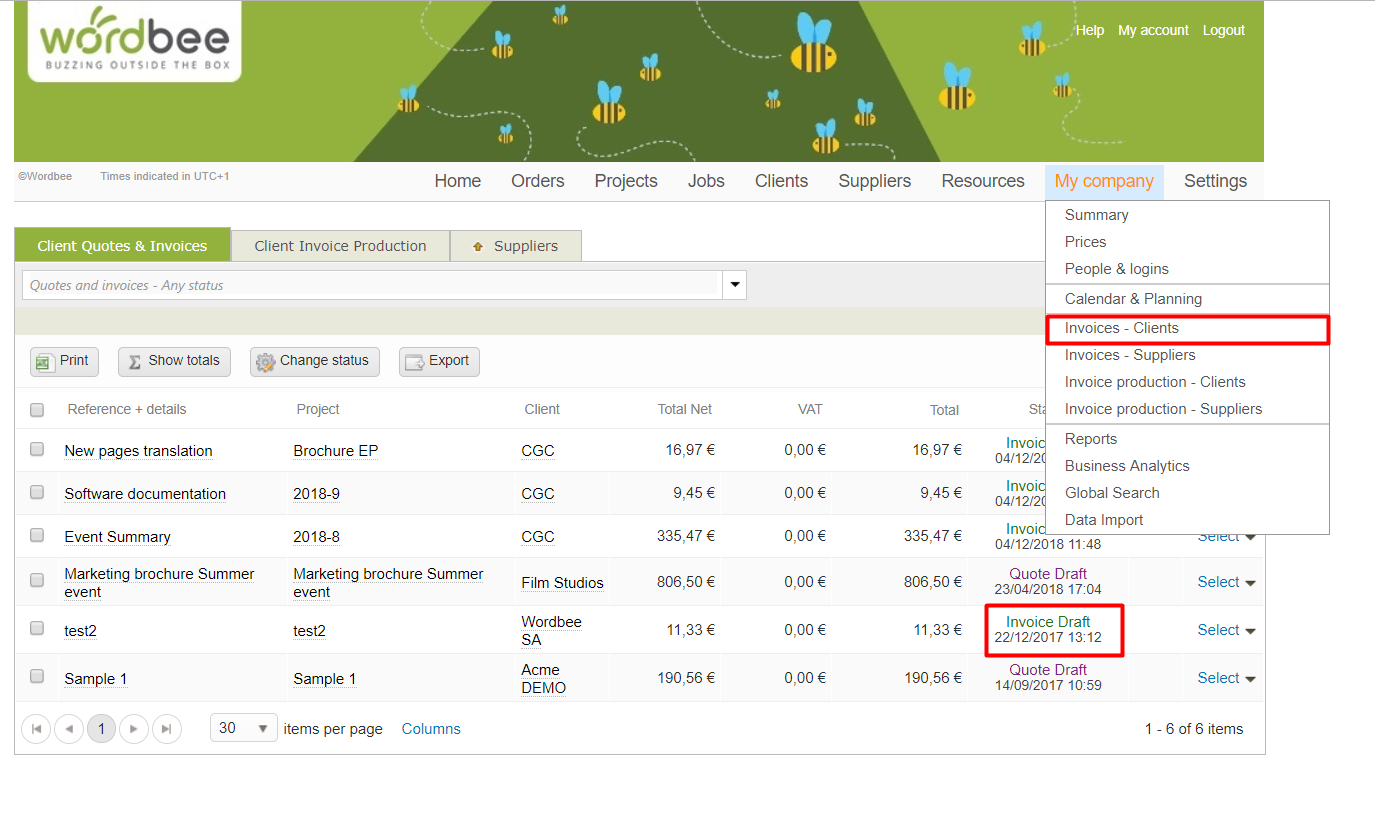Go to next page pagination arrow
Viewport: 1375px width, 831px height.
134,729
